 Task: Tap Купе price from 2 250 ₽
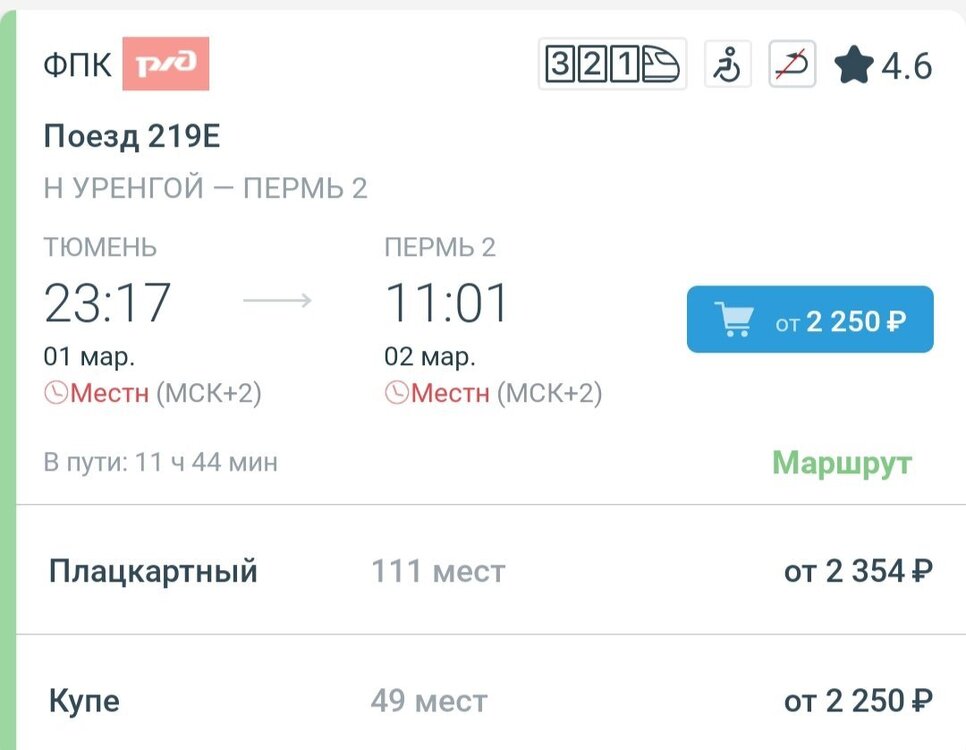(858, 701)
